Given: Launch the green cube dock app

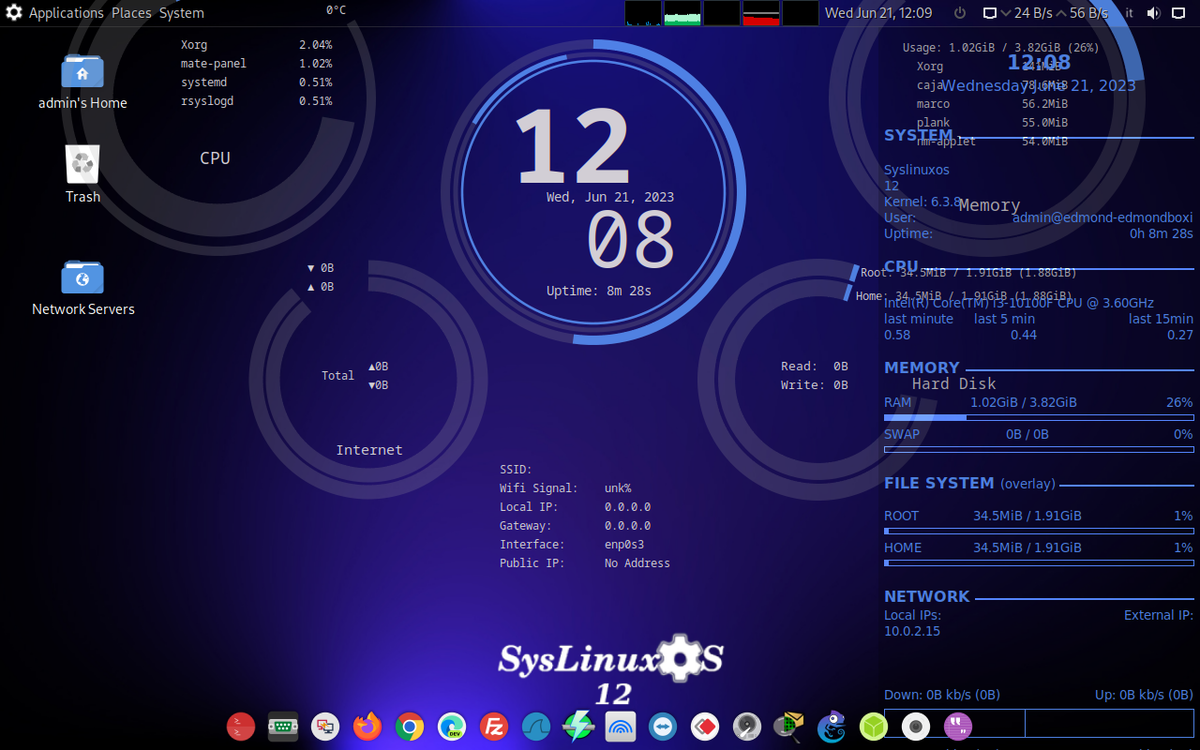Looking at the screenshot, I should 875,726.
